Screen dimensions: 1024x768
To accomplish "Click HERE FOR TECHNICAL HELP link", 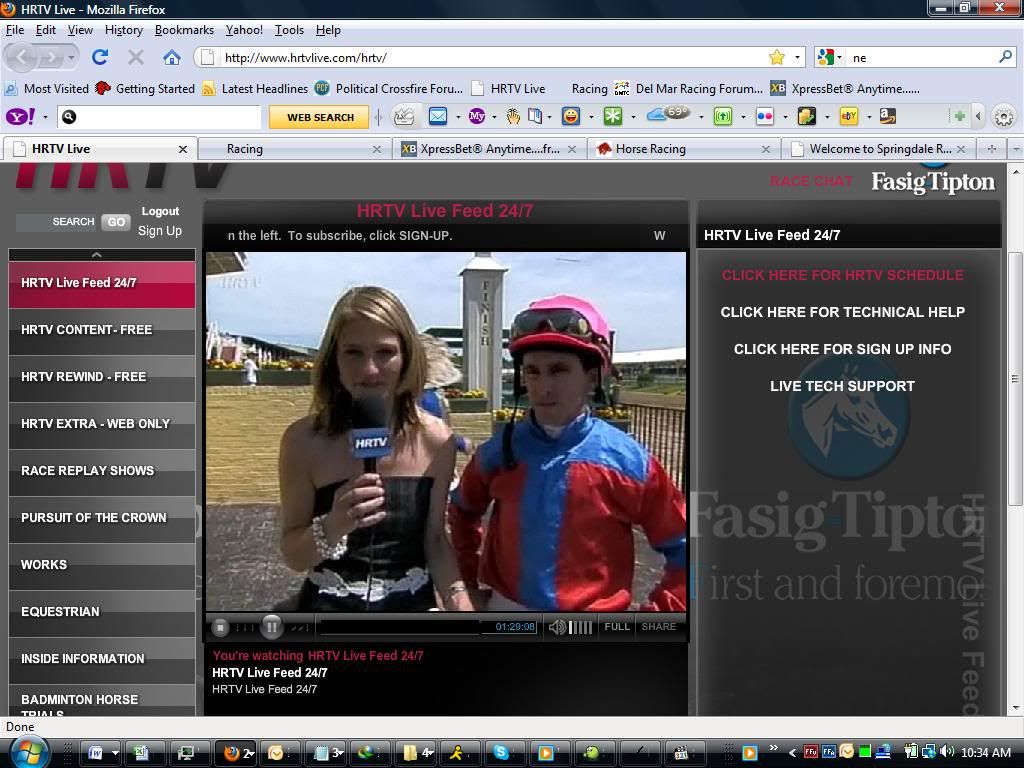I will click(x=842, y=312).
